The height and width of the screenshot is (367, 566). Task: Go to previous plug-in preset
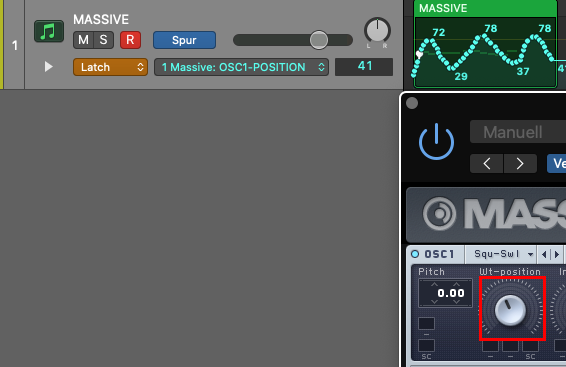point(487,164)
